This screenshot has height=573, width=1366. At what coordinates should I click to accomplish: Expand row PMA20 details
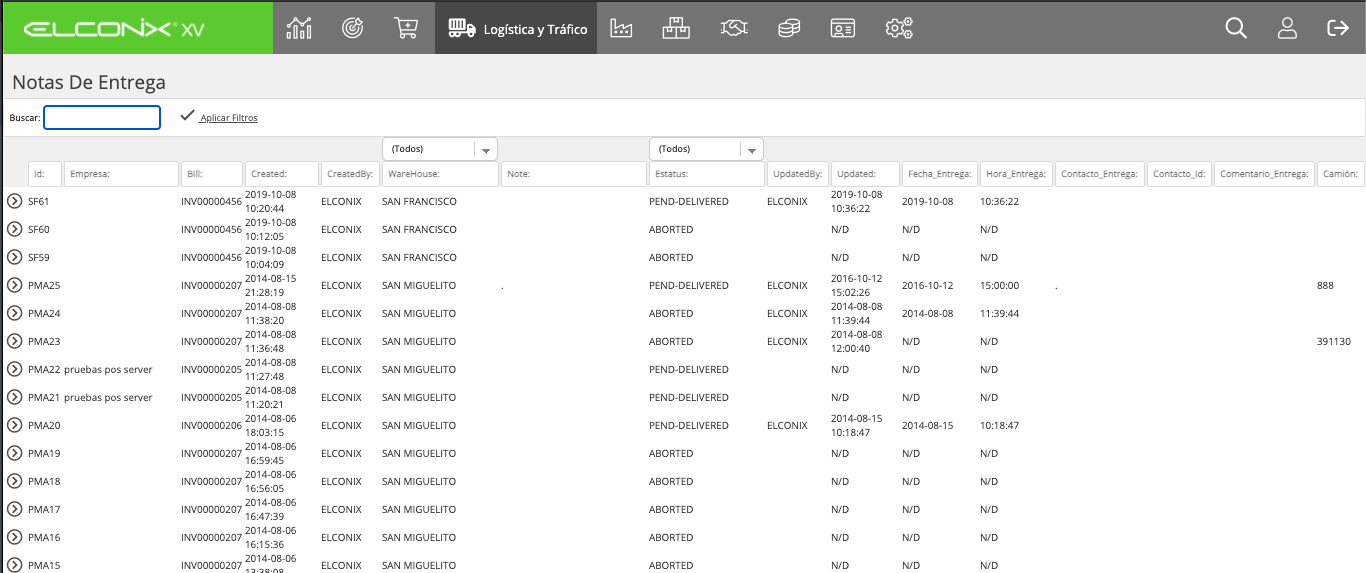tap(15, 425)
